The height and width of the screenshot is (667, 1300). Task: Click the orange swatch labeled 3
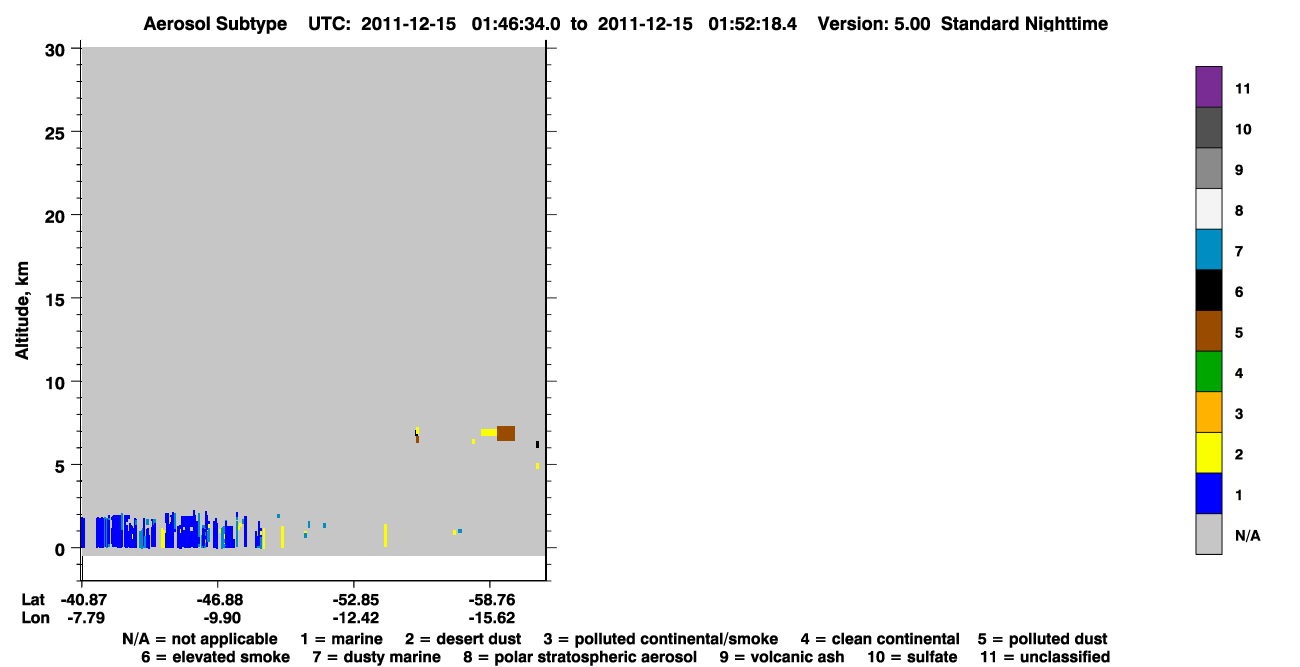tap(1208, 413)
